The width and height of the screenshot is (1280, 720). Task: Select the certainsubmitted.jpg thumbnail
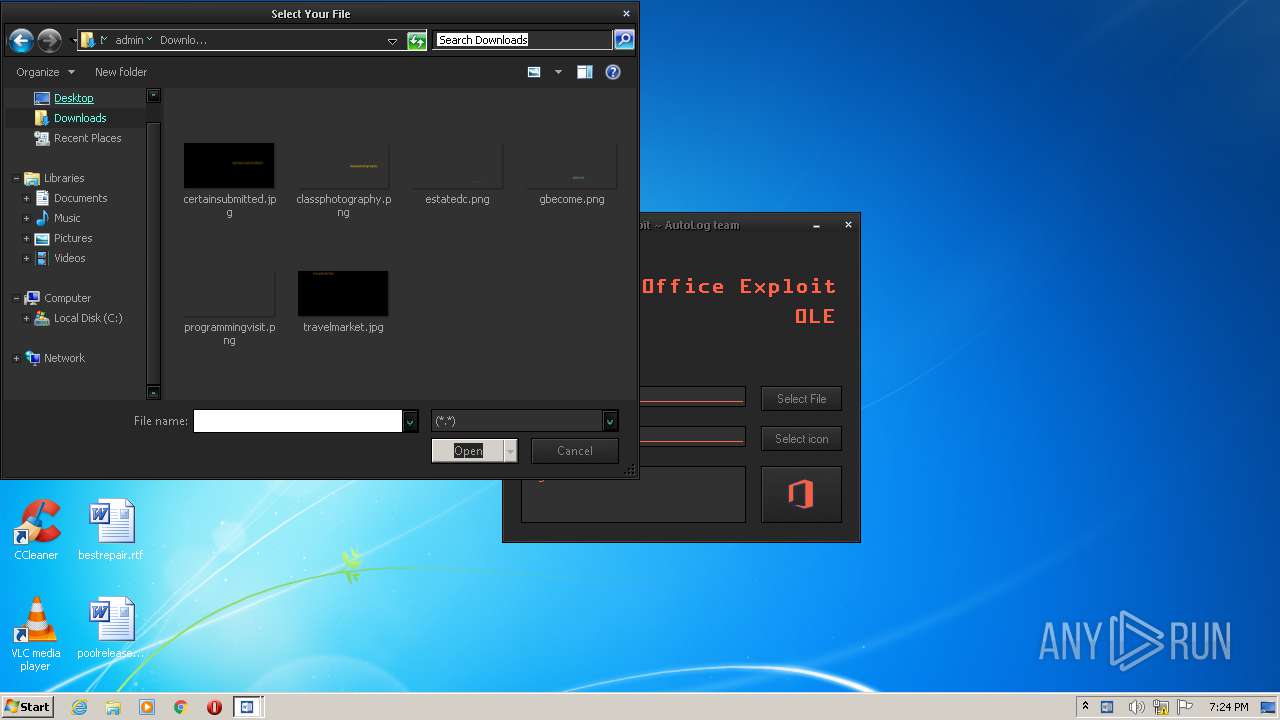[229, 166]
